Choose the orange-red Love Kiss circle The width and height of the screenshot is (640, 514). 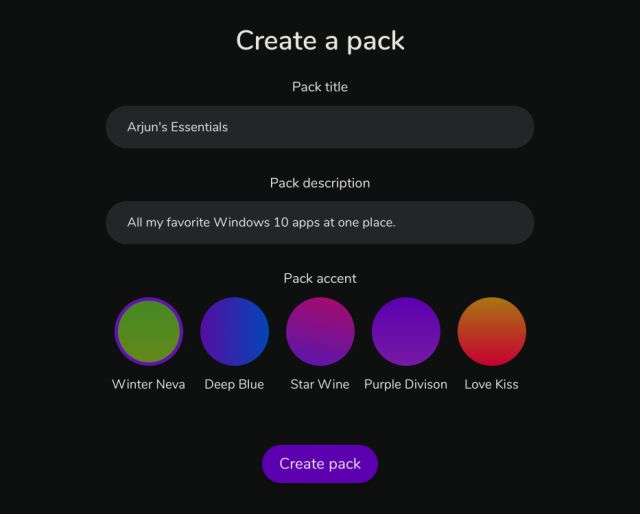click(x=491, y=331)
